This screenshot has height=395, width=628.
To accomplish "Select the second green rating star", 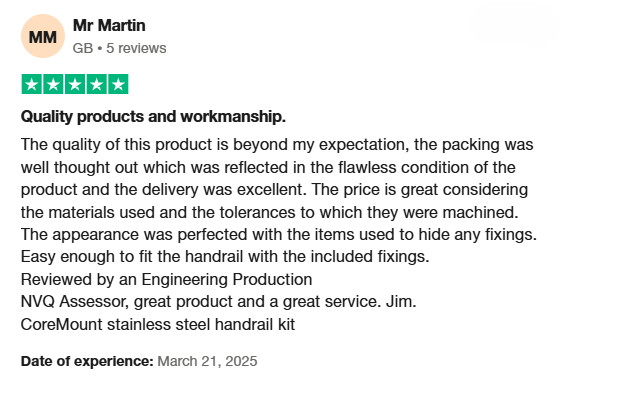I will [53, 84].
